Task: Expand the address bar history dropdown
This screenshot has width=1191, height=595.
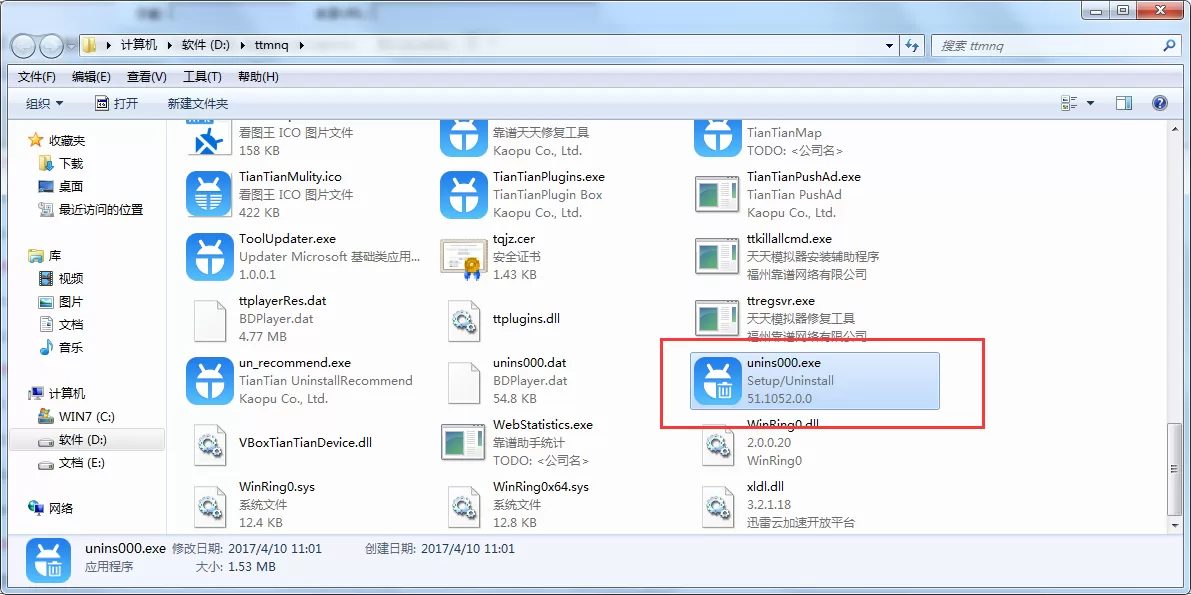Action: coord(890,46)
